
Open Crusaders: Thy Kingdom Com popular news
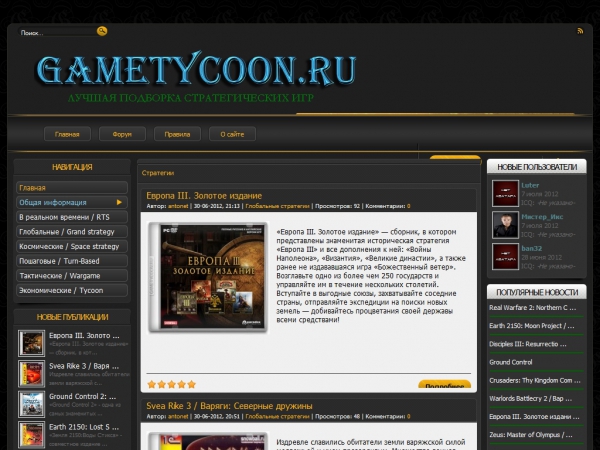tap(535, 380)
